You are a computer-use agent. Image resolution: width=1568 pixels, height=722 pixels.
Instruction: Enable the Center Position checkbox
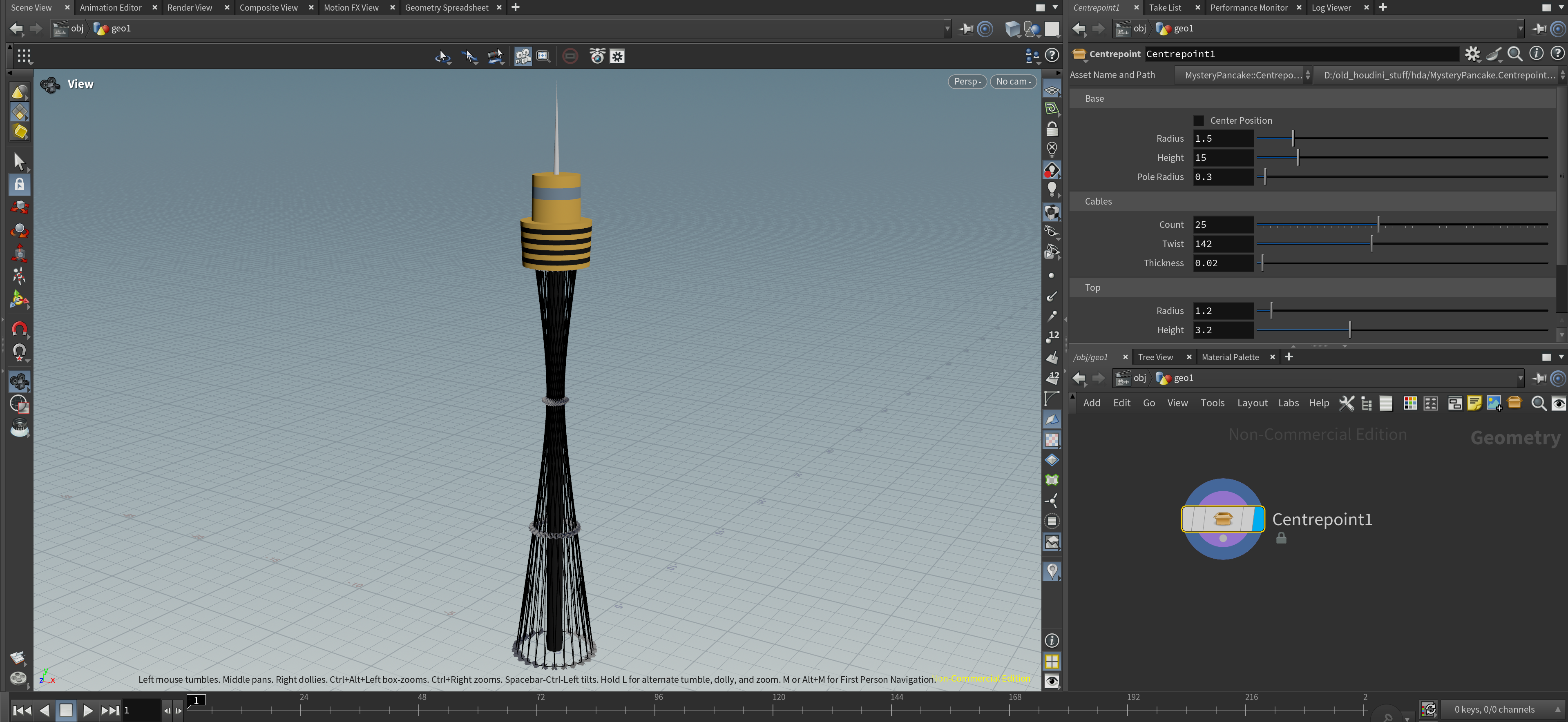pyautogui.click(x=1198, y=120)
